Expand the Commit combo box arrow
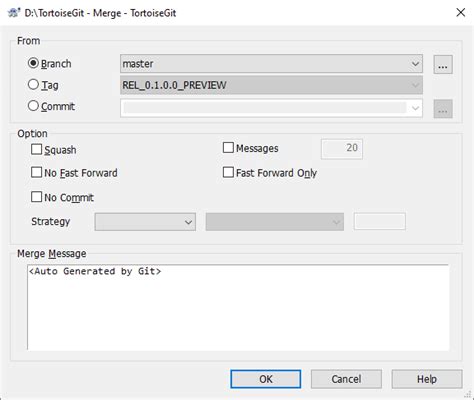 pos(415,108)
